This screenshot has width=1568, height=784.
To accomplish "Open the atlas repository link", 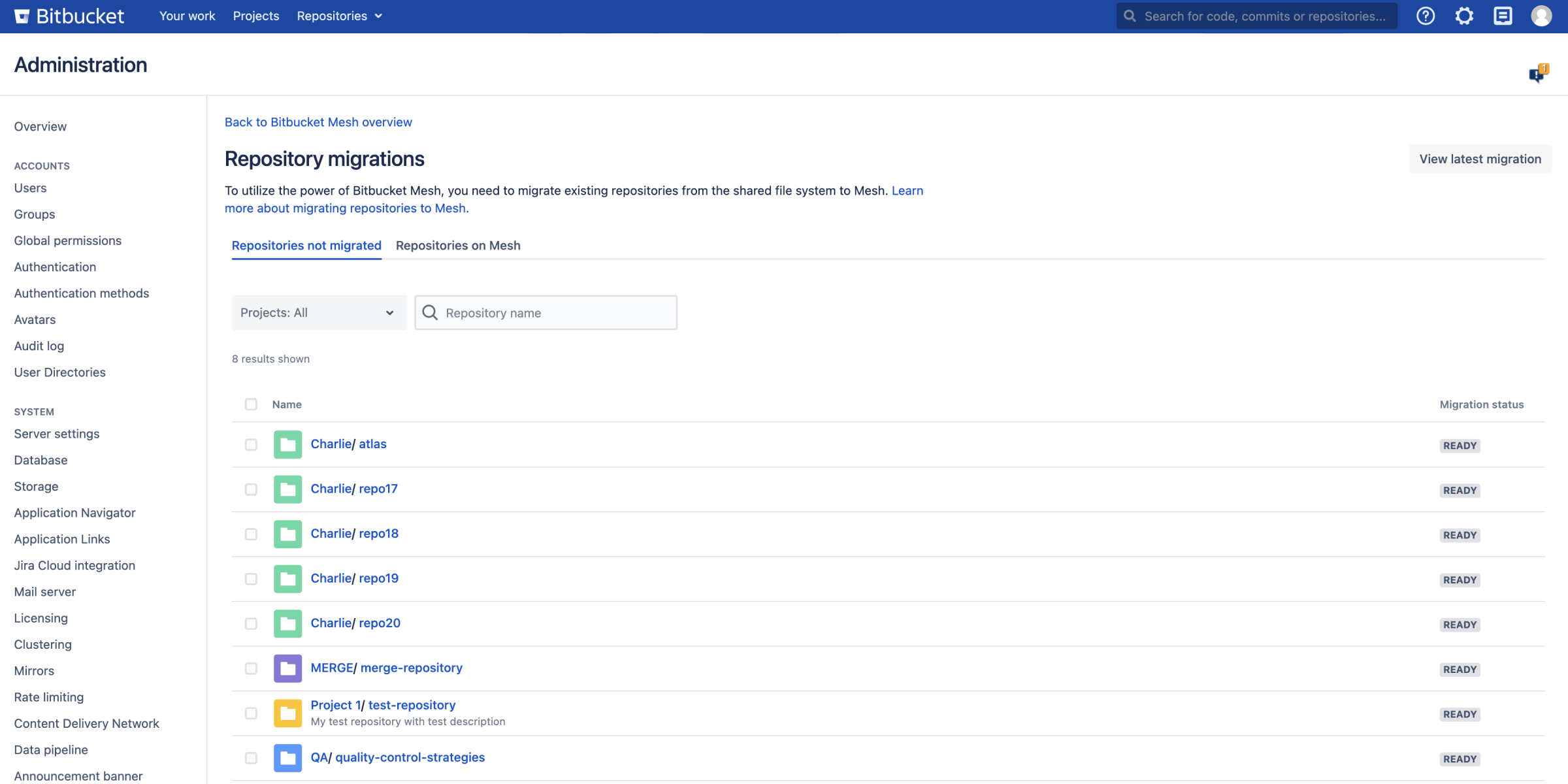I will (372, 444).
